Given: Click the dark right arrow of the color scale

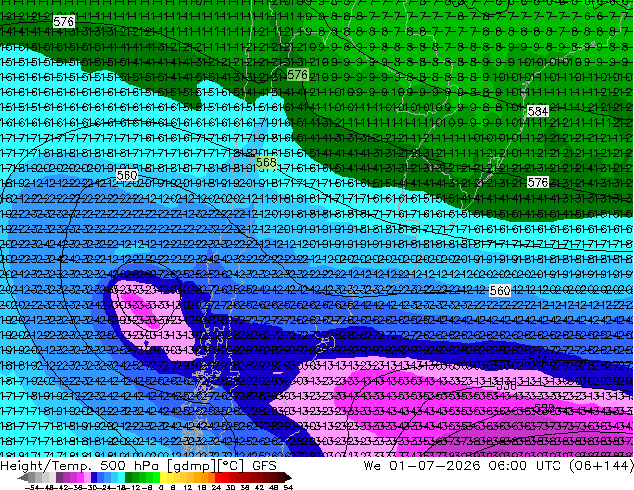Looking at the screenshot, I should 288,477.
